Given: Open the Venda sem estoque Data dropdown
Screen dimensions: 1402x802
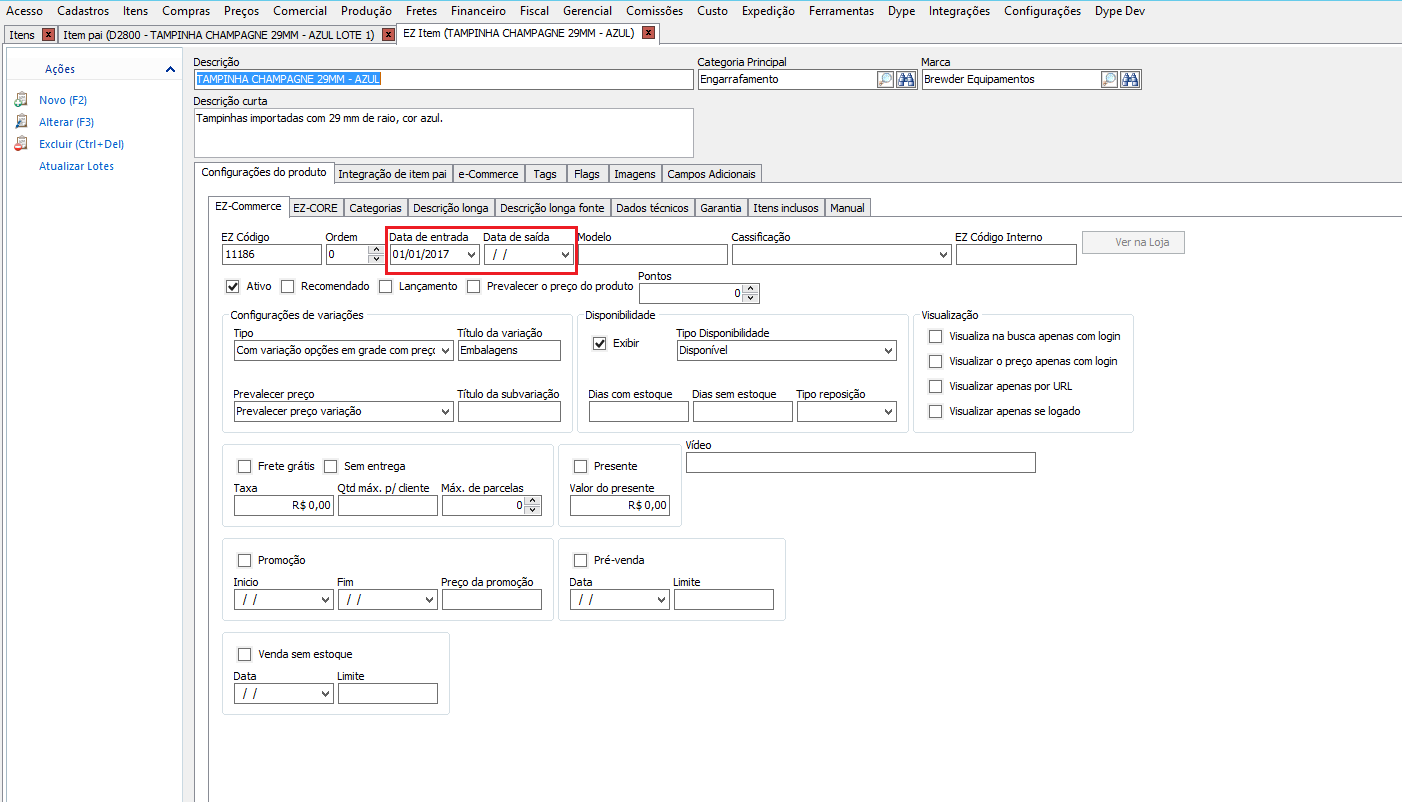Looking at the screenshot, I should pos(326,694).
